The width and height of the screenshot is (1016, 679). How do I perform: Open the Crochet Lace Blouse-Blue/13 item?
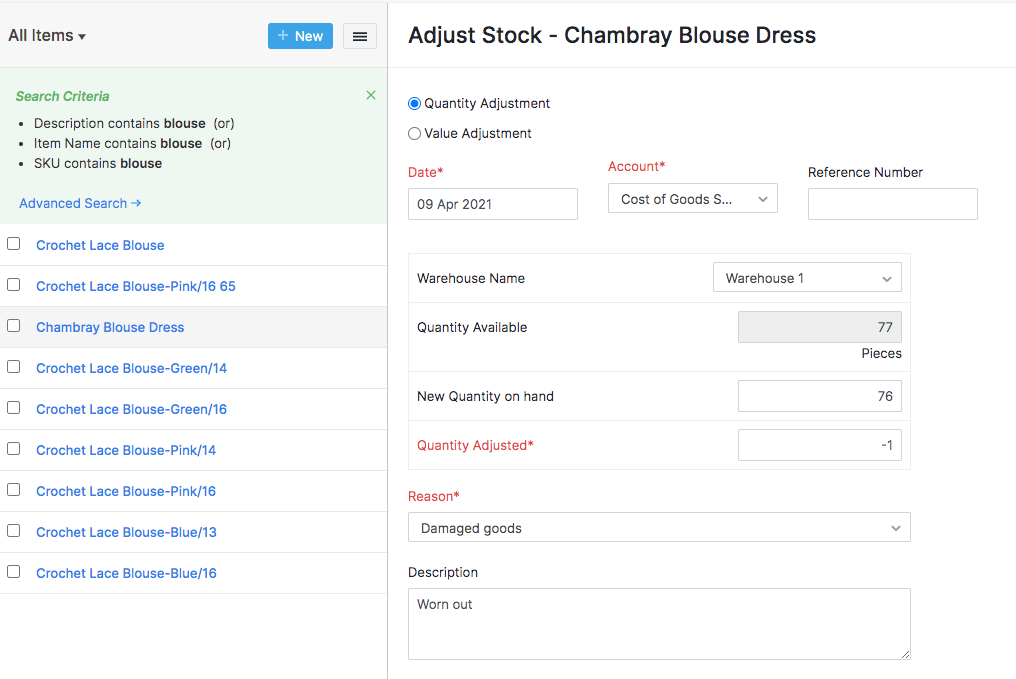(x=125, y=531)
